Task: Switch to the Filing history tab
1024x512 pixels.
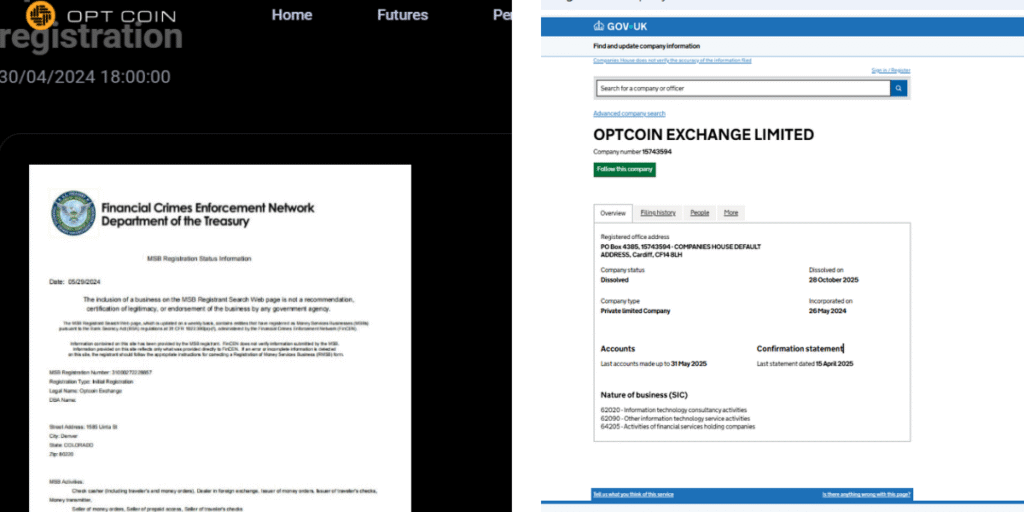Action: 658,213
